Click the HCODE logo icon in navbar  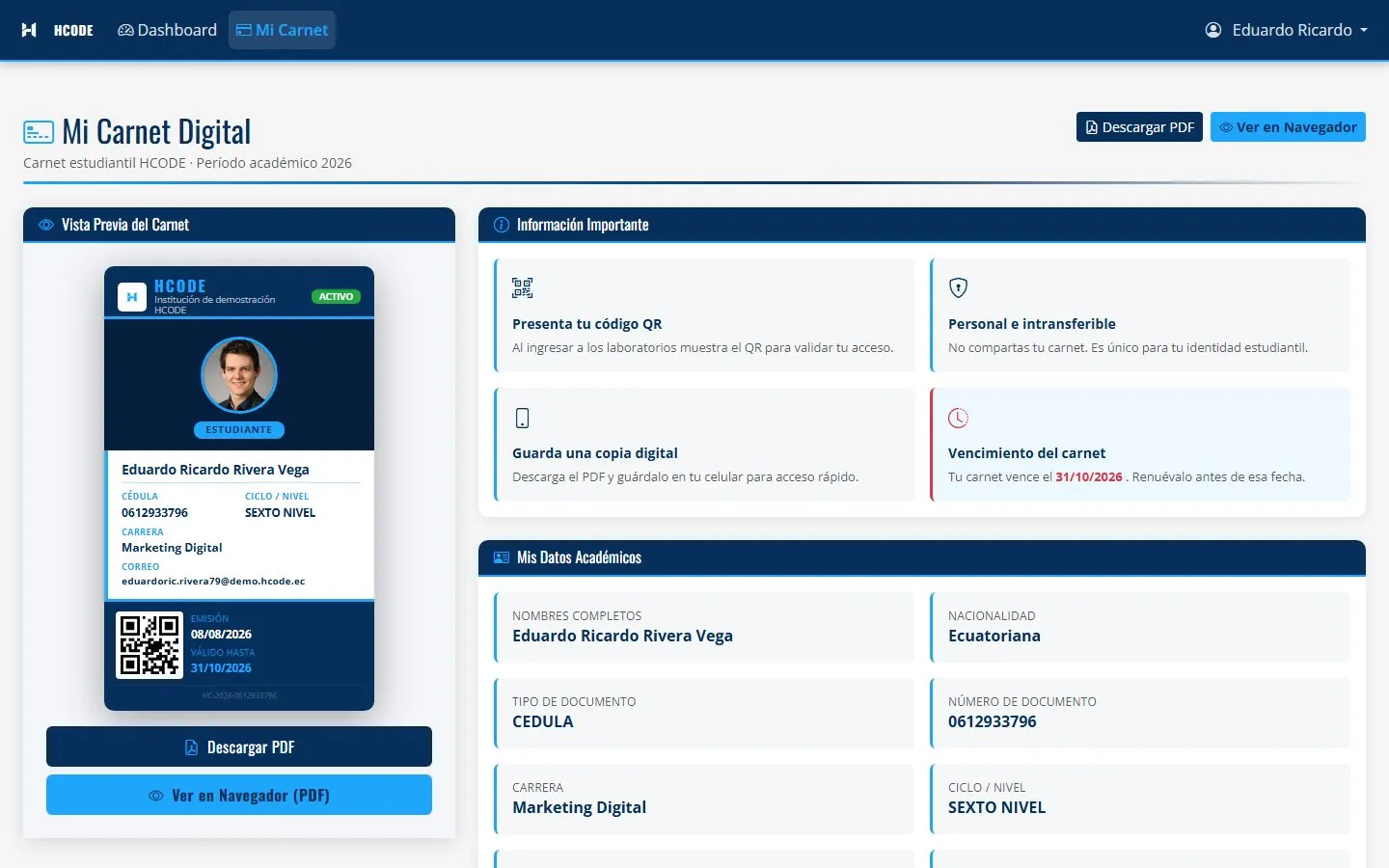click(29, 30)
